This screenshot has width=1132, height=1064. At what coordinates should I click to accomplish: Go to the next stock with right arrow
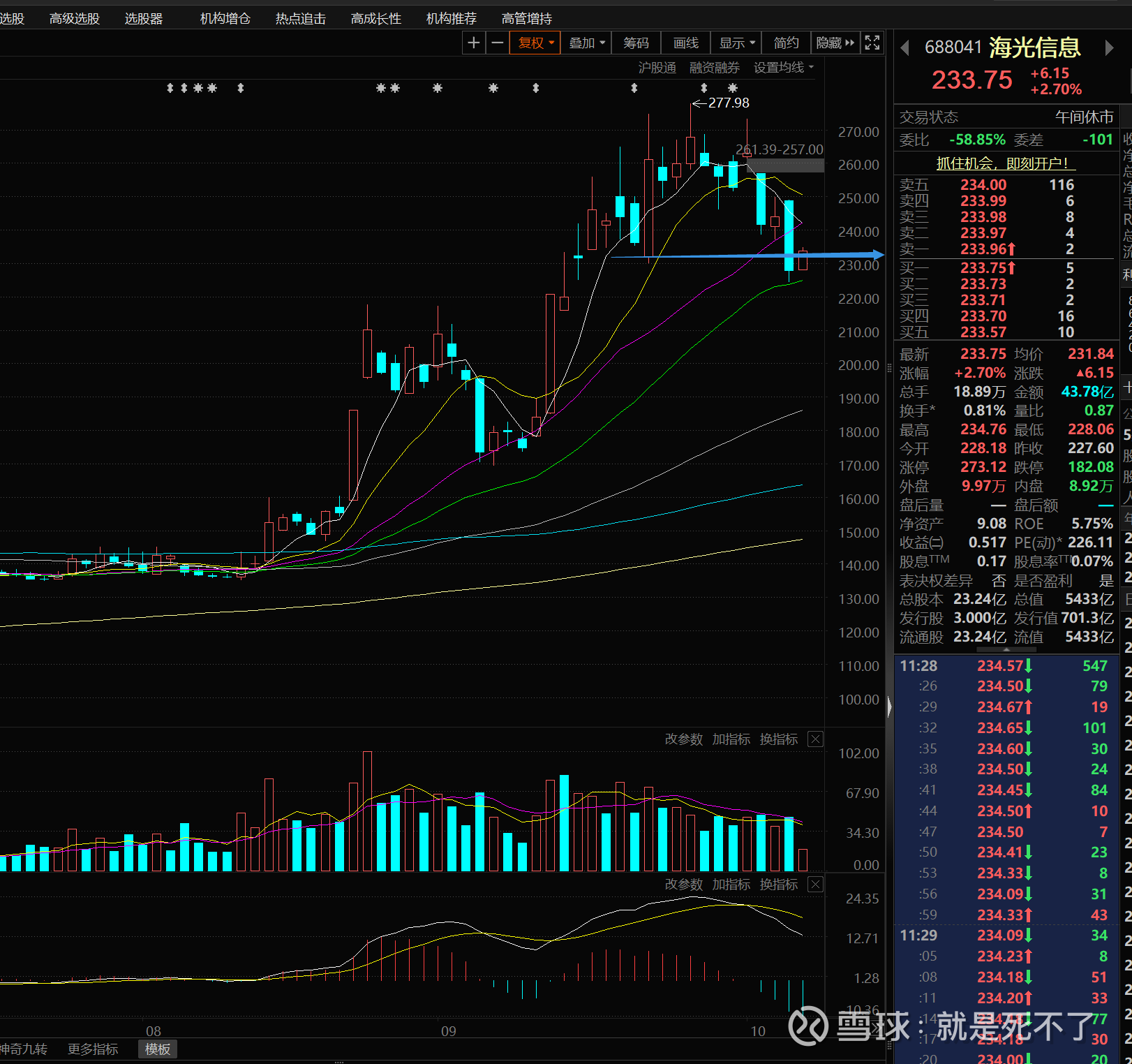tap(1109, 47)
